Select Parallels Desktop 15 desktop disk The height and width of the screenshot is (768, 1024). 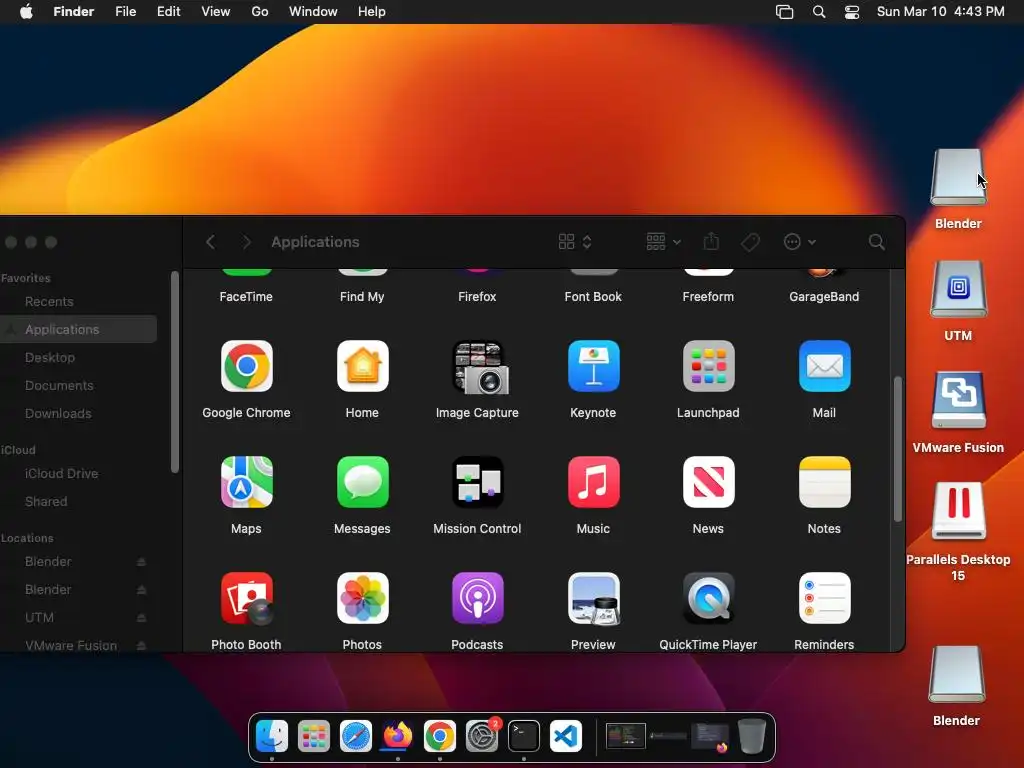point(958,511)
